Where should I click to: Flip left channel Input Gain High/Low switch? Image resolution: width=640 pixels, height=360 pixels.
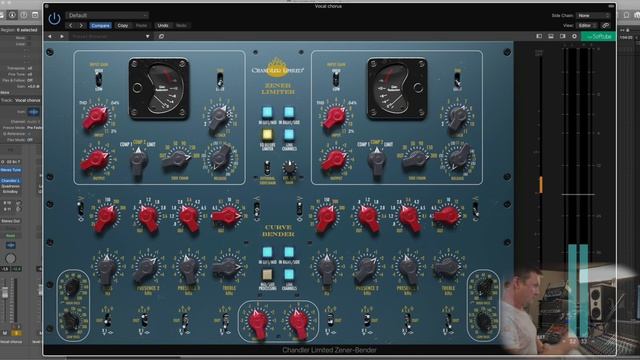tap(99, 79)
